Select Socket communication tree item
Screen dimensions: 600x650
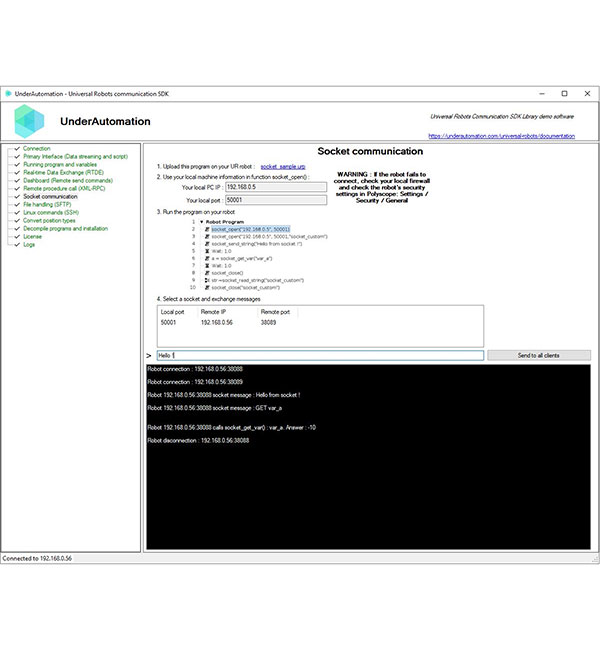[x=50, y=196]
